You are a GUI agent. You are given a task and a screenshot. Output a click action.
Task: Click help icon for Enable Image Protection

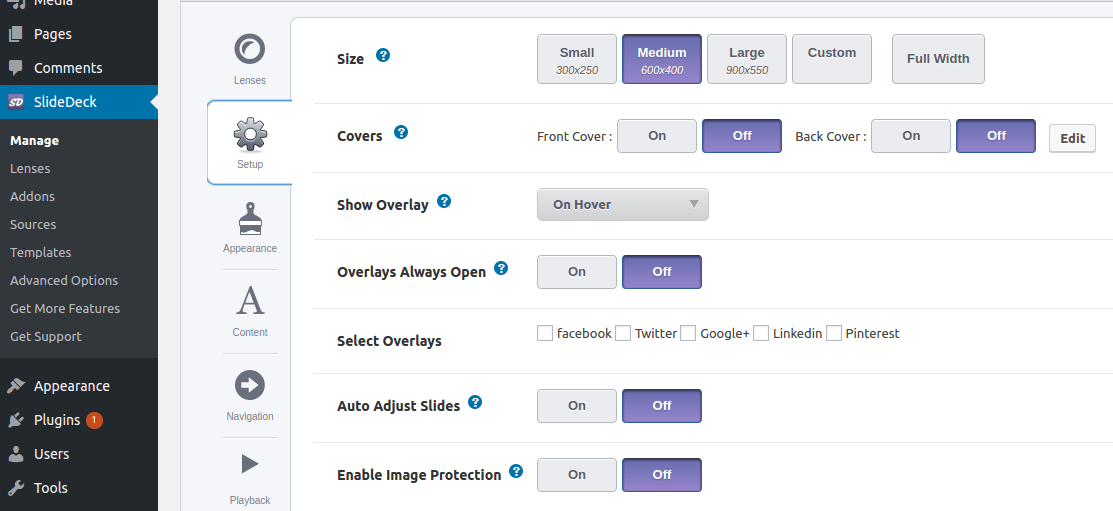[517, 471]
